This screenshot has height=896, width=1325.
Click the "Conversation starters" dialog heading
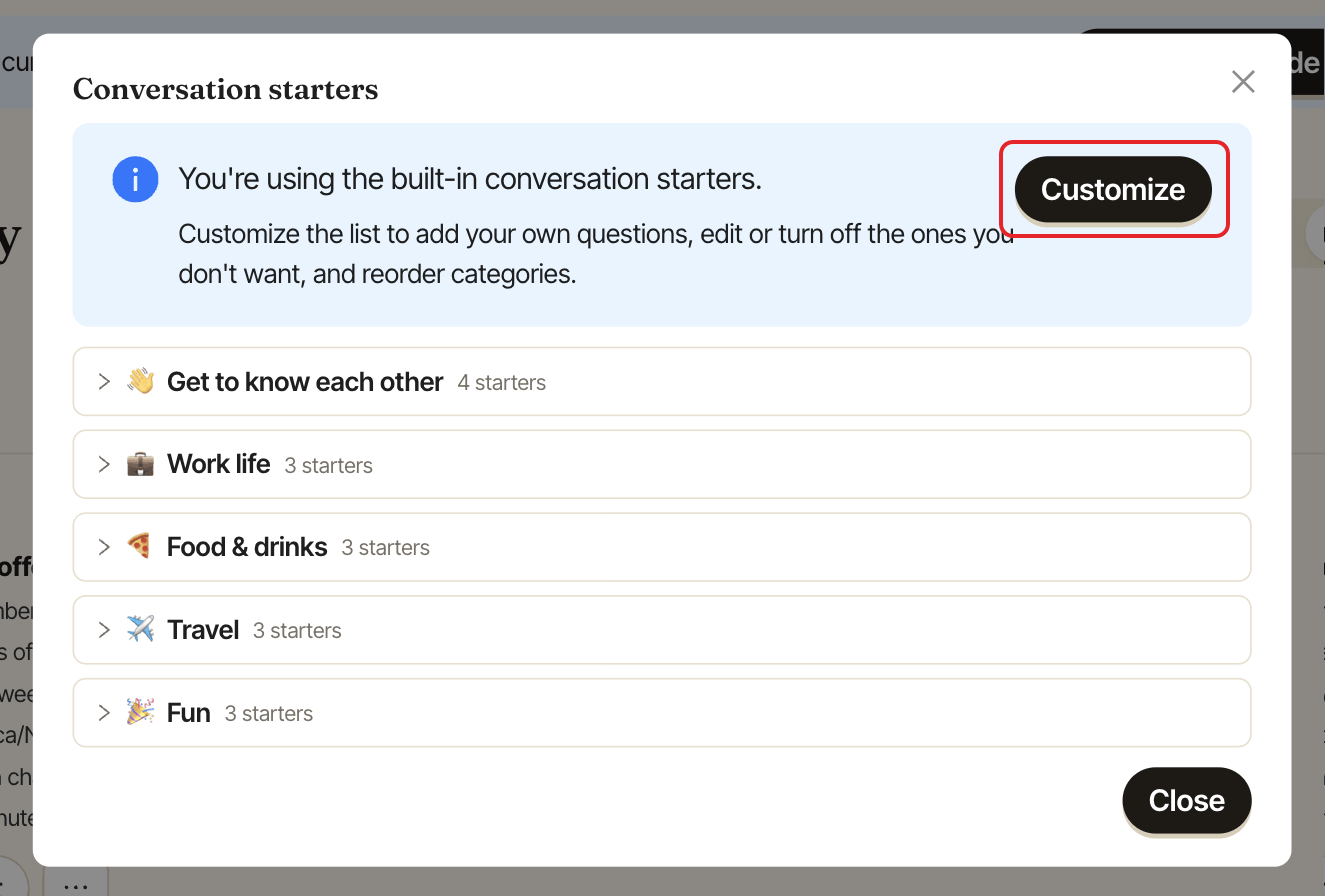click(x=226, y=90)
